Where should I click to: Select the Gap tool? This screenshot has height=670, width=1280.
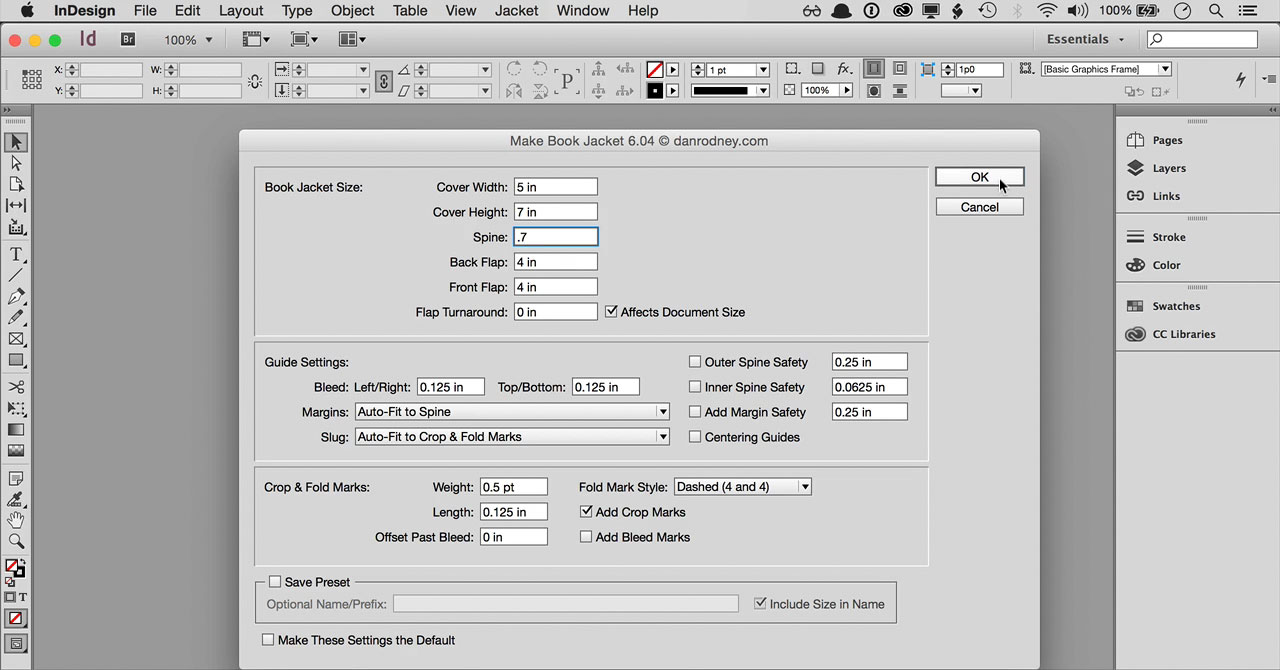coord(16,205)
